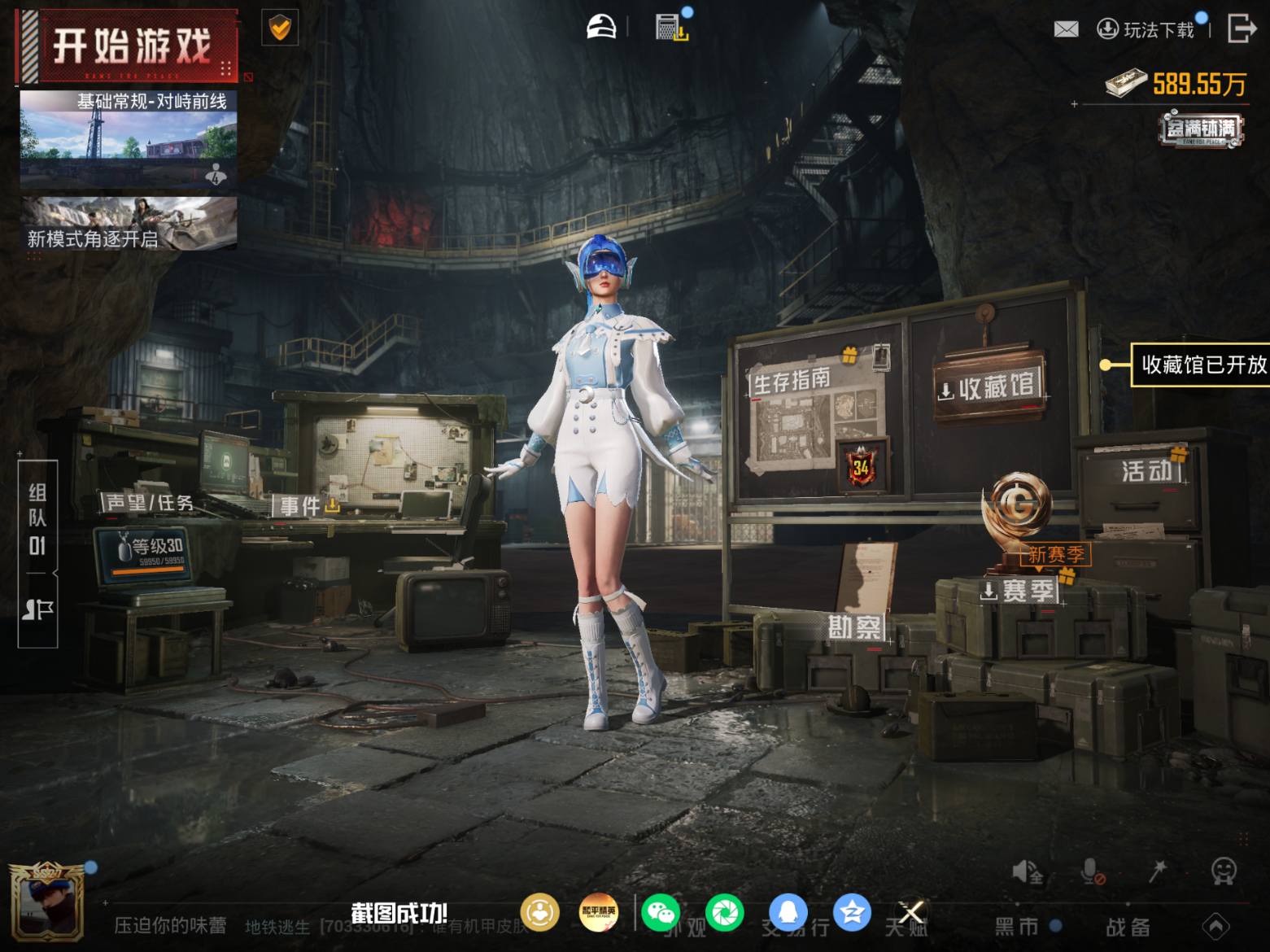Open the 活动 events cabinet
Screen dimensions: 1270x952
tap(1146, 471)
